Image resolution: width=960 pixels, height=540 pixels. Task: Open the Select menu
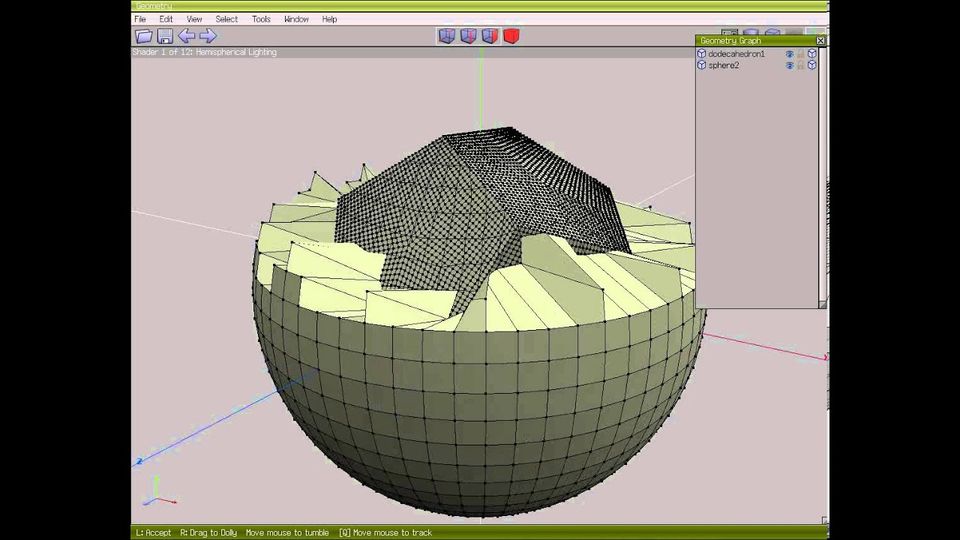227,19
